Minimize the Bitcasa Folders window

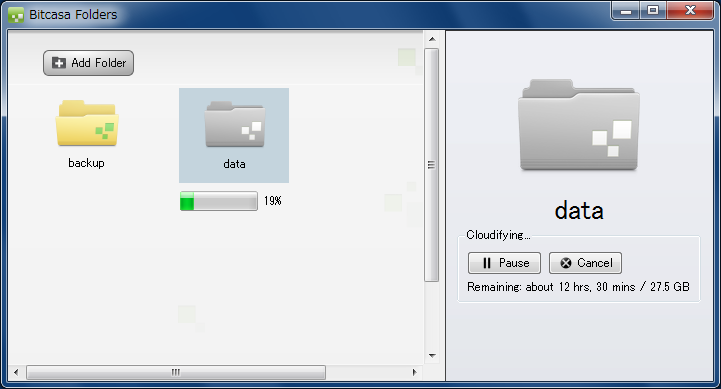pyautogui.click(x=626, y=11)
